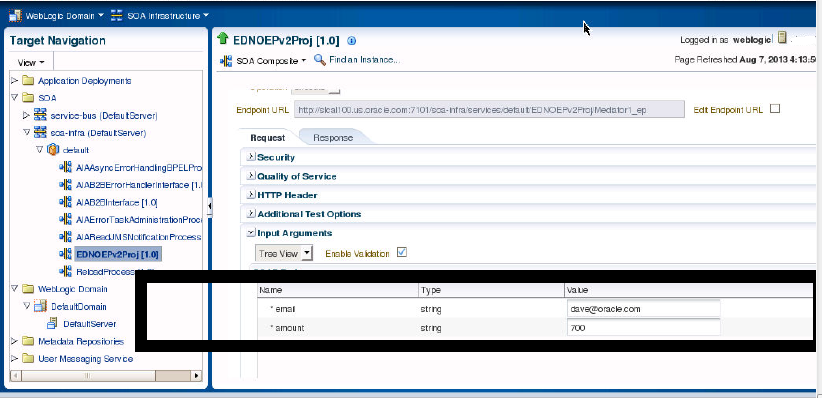Viewport: 822px width, 398px height.
Task: Uncheck the Enable Validation checkbox
Action: point(402,253)
